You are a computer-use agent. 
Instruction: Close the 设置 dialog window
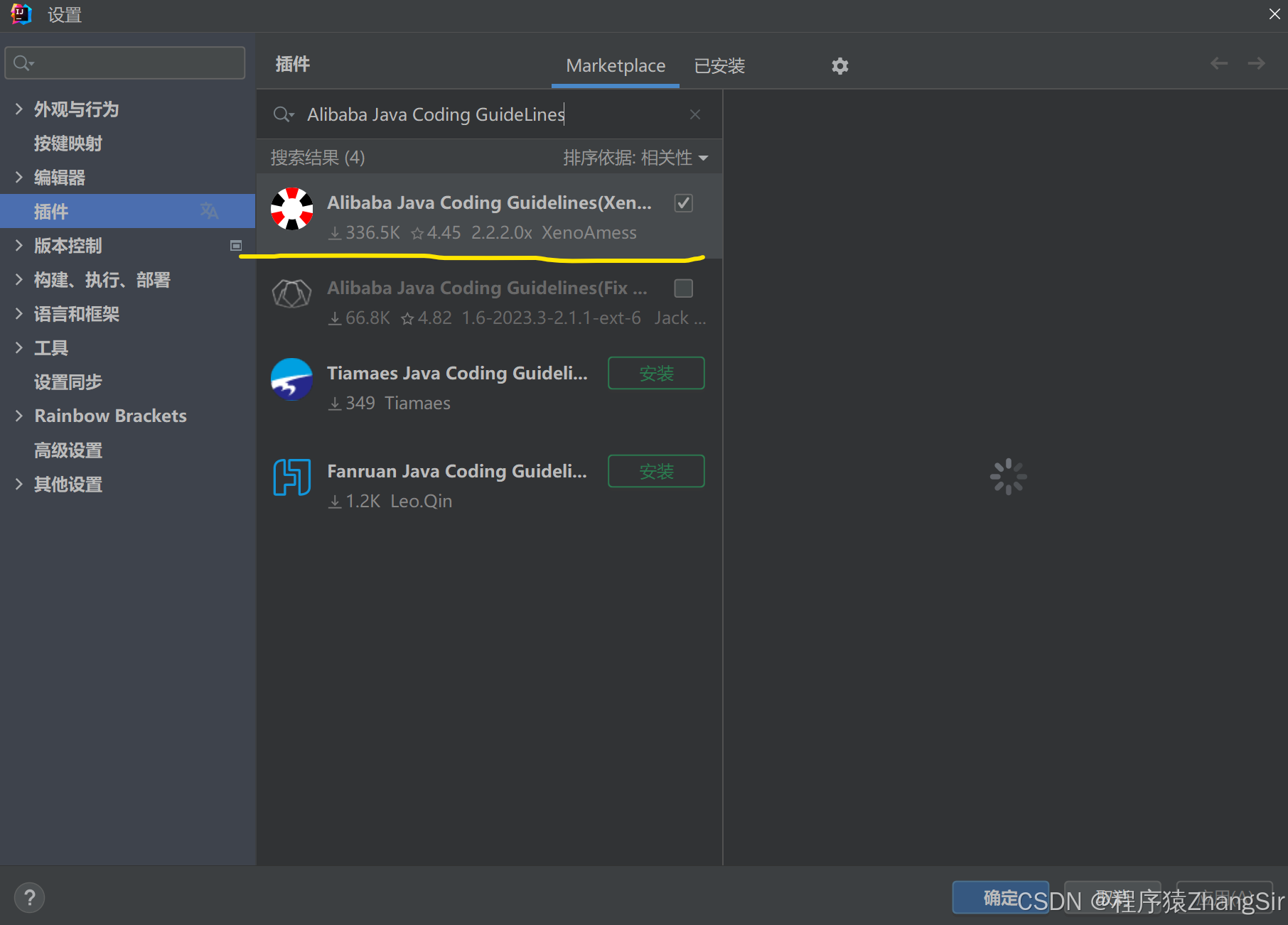click(x=1274, y=14)
